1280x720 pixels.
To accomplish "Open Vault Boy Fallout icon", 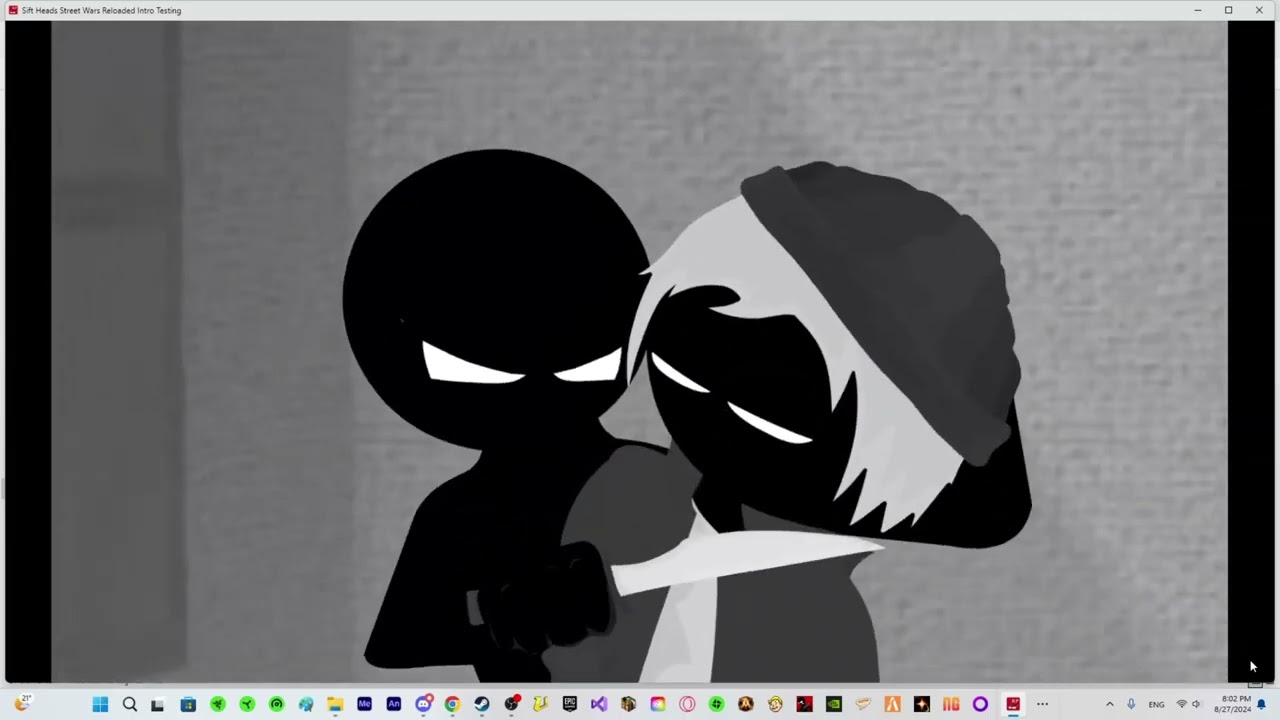I will point(775,704).
